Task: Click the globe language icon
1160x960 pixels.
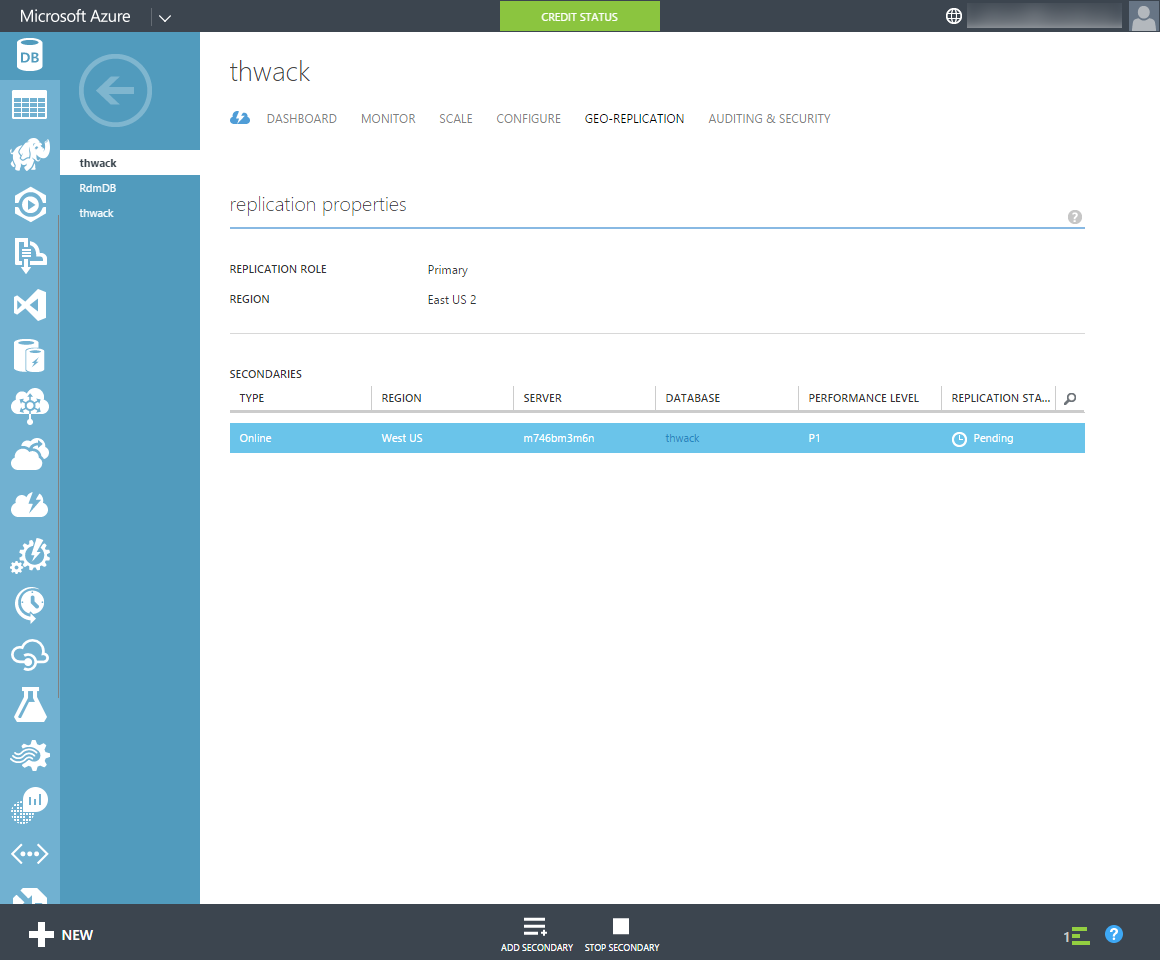Action: point(954,16)
